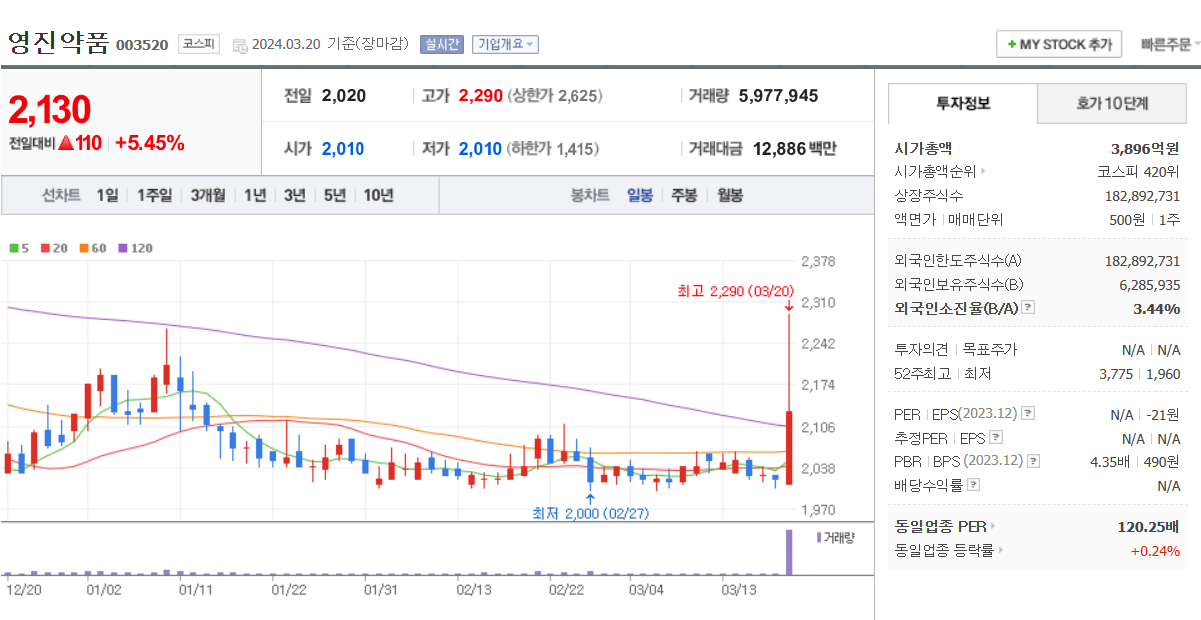
Task: Click the 전일 value 2,020
Action: 344,96
